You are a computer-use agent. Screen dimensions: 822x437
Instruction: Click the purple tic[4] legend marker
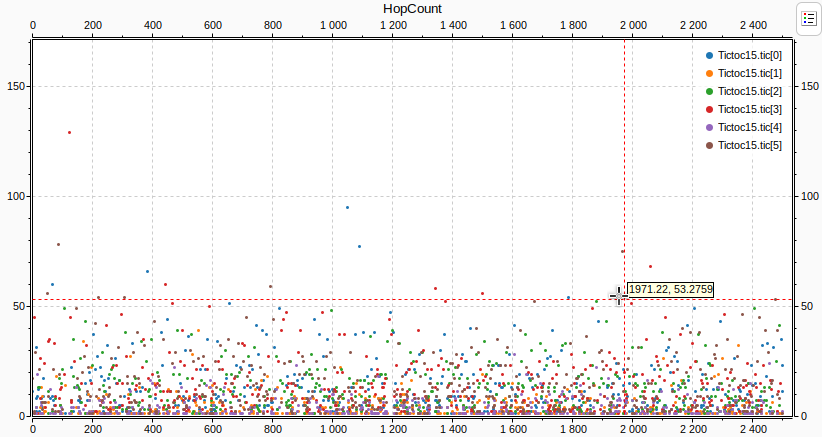pos(709,127)
